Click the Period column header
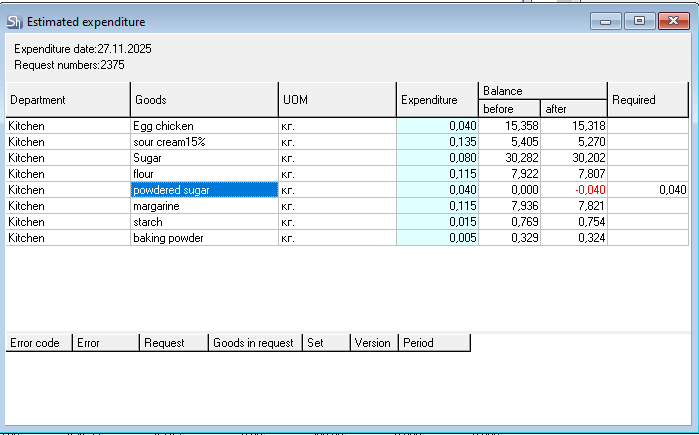 [433, 343]
